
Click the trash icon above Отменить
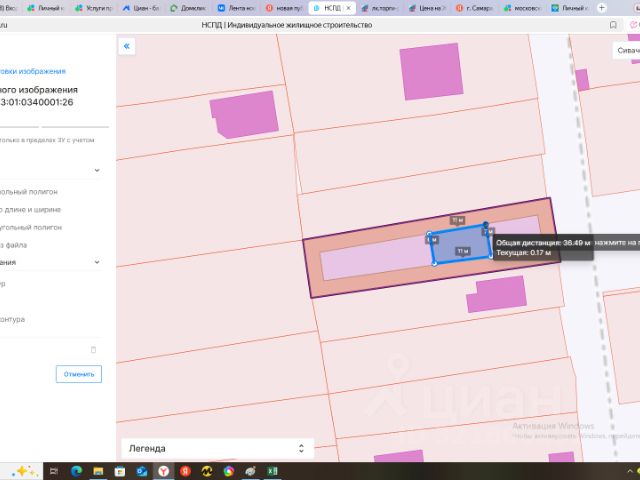click(x=93, y=350)
